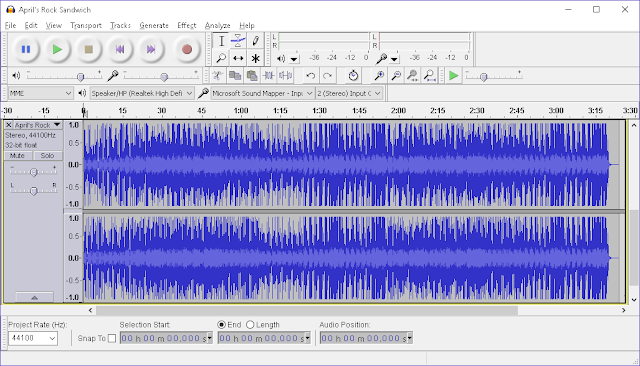Click the track gain slider knob
This screenshot has height=366, width=640.
[x=34, y=172]
